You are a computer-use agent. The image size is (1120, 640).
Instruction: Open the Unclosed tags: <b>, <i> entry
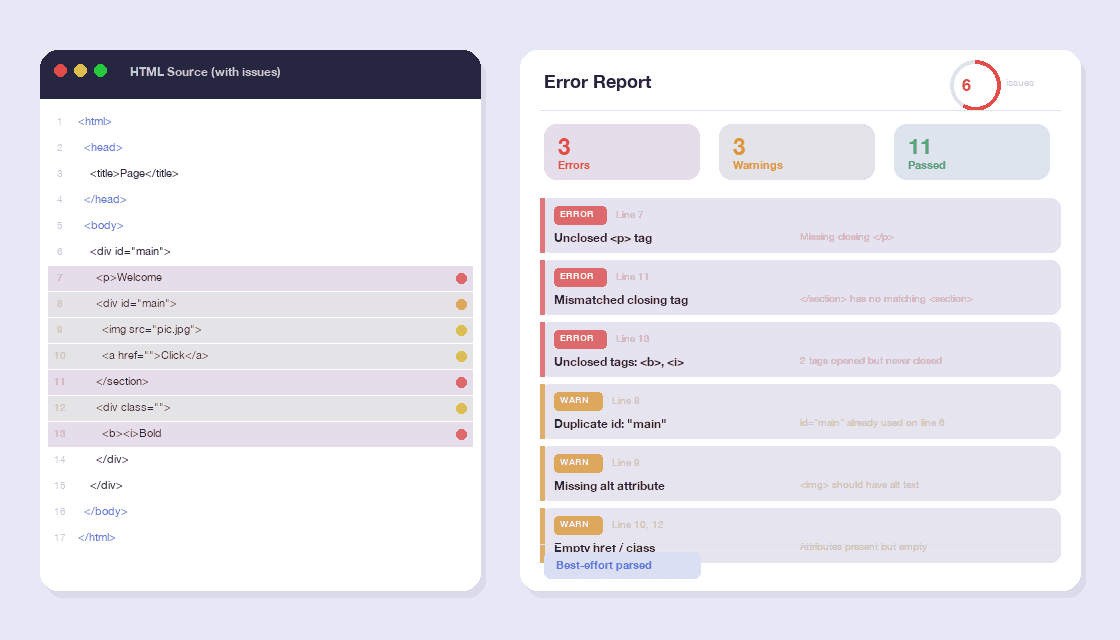click(800, 350)
